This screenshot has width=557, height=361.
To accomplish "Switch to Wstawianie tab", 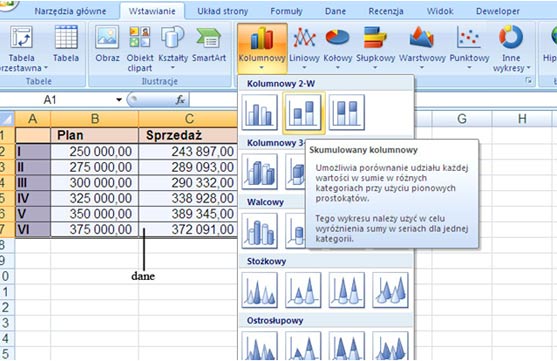I will point(152,11).
